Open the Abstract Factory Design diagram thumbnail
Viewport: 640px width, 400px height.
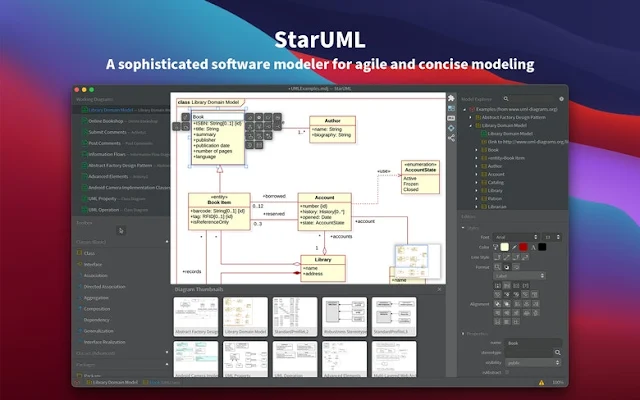(x=196, y=317)
